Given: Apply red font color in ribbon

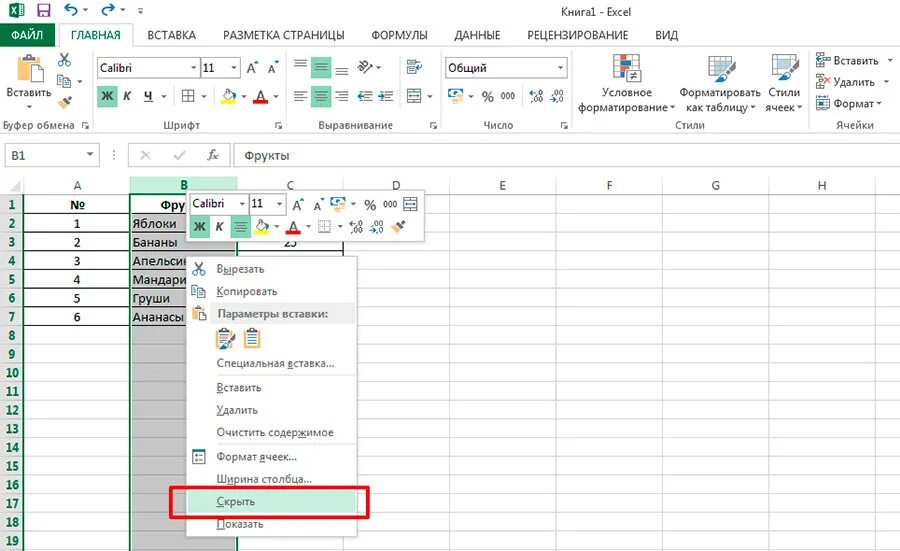Looking at the screenshot, I should coord(261,96).
